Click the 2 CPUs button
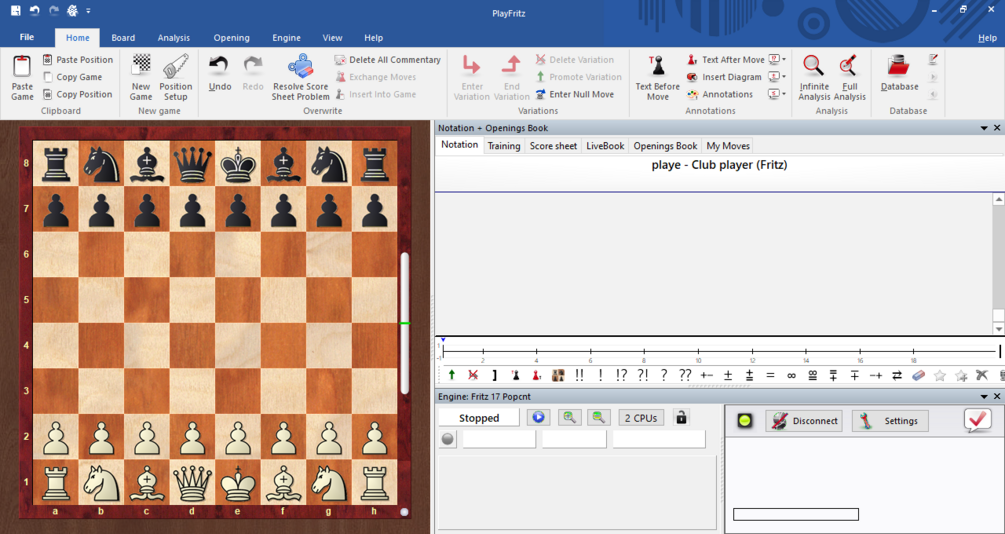The width and height of the screenshot is (1005, 534). coord(641,418)
